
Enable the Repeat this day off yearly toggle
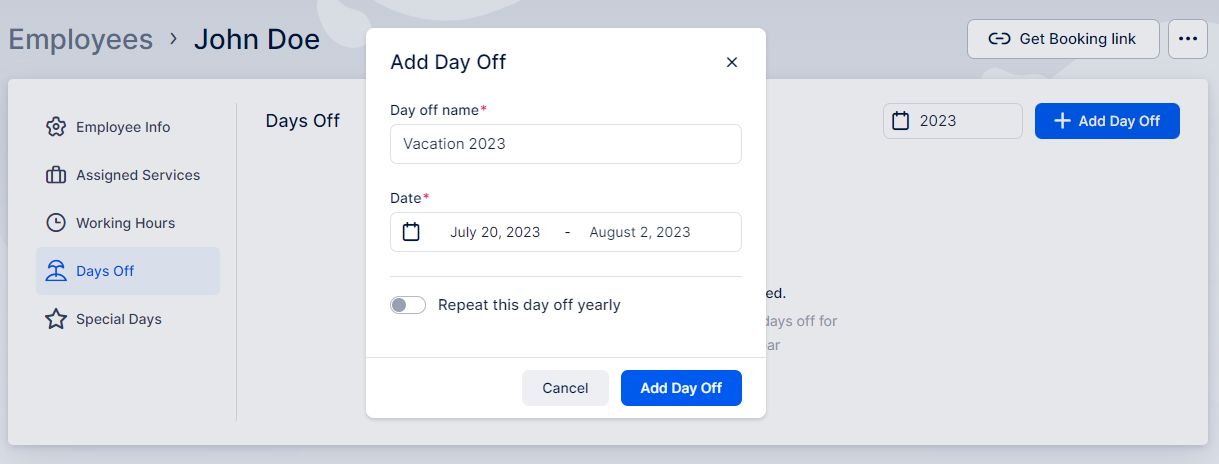(408, 305)
